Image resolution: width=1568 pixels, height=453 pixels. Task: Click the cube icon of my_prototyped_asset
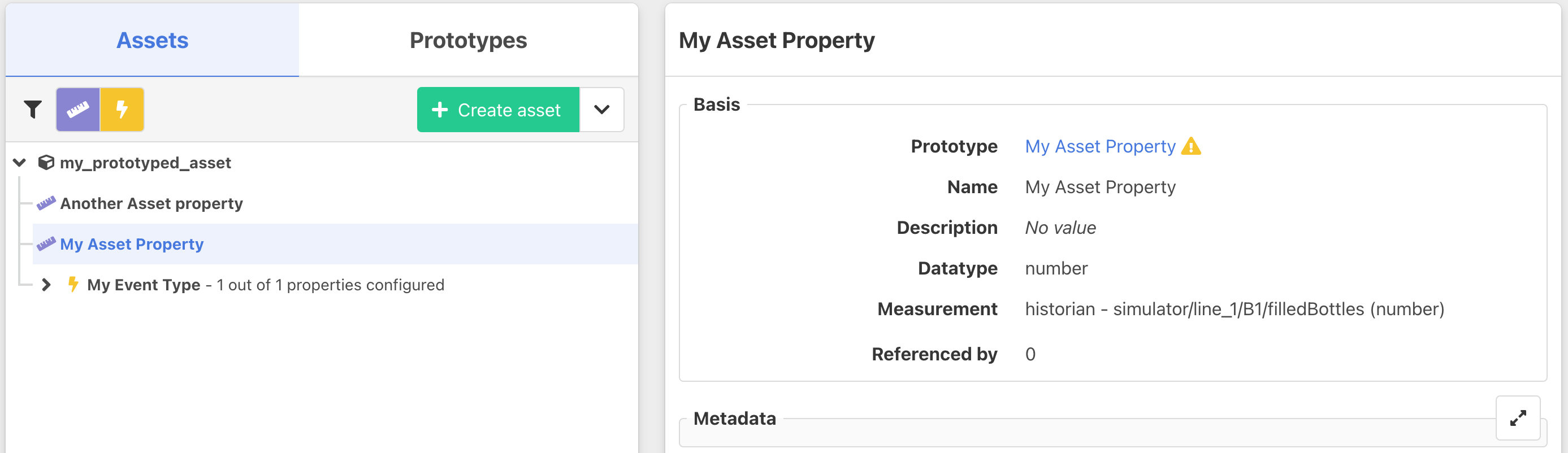[46, 162]
